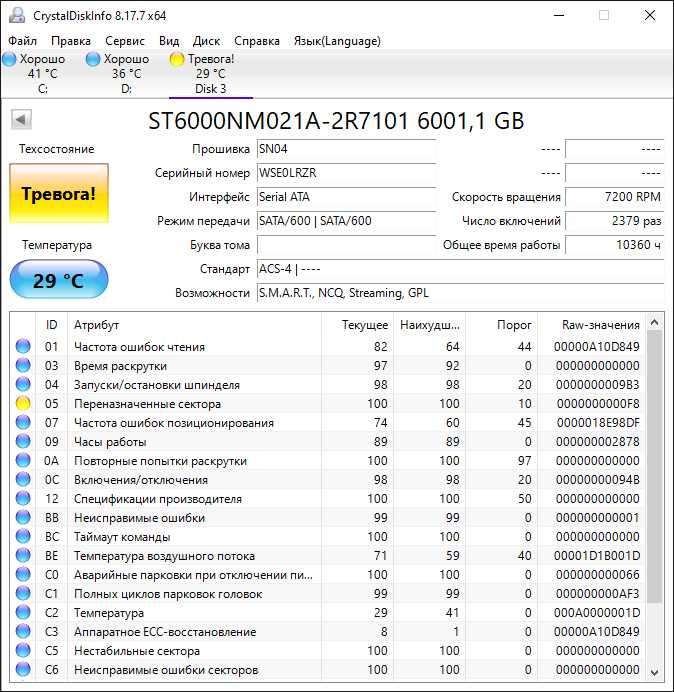
Task: Click the attribute list's vertical scrollbar thumb
Action: tap(655, 467)
